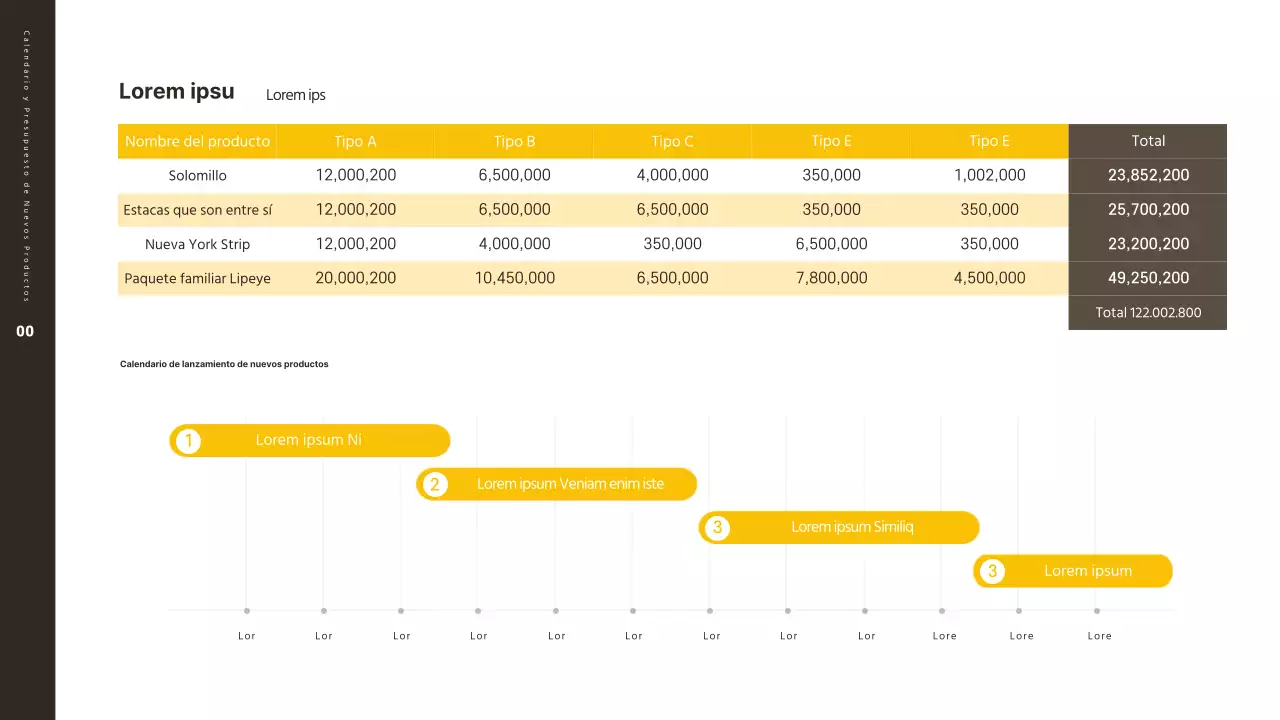Screen dimensions: 1280x720
Task: Click the slide number "00" in the sidebar
Action: click(x=25, y=332)
